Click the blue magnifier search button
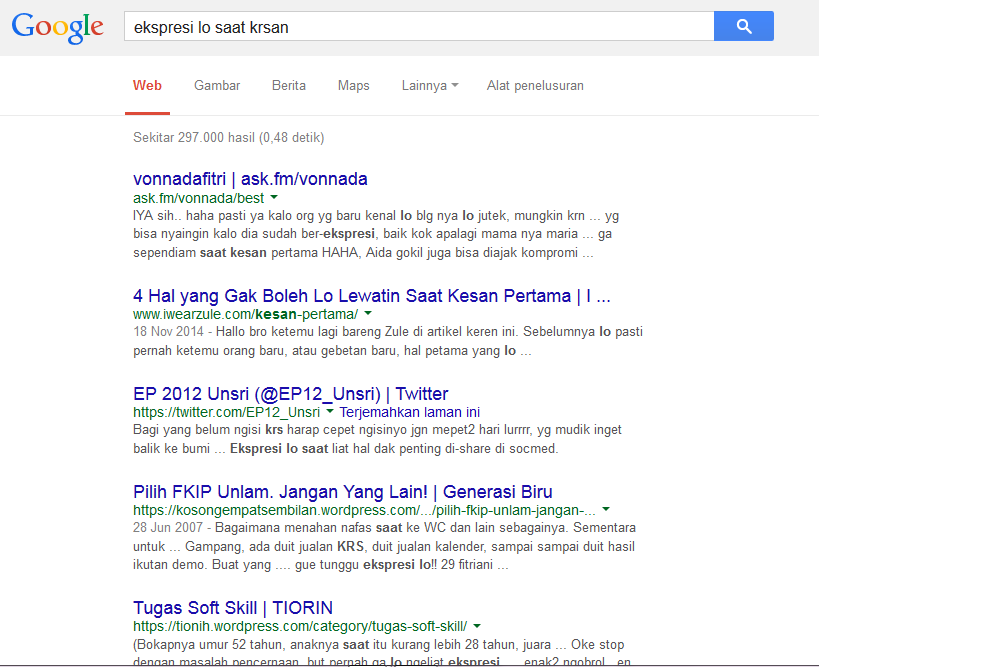The width and height of the screenshot is (1005, 667). coord(743,26)
